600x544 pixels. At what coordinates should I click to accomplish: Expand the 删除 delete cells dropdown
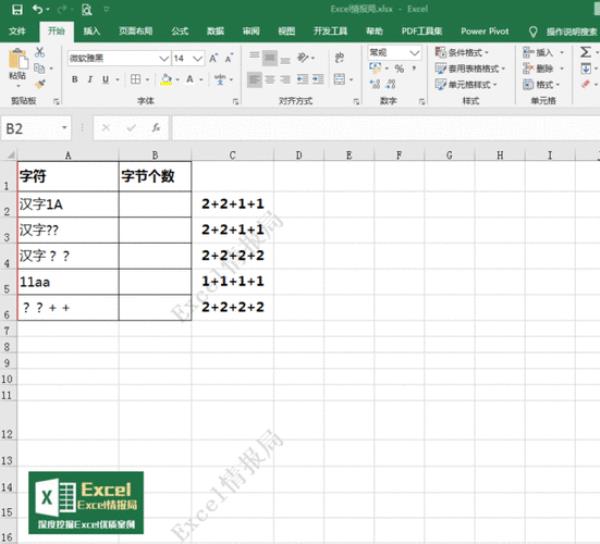[562, 68]
